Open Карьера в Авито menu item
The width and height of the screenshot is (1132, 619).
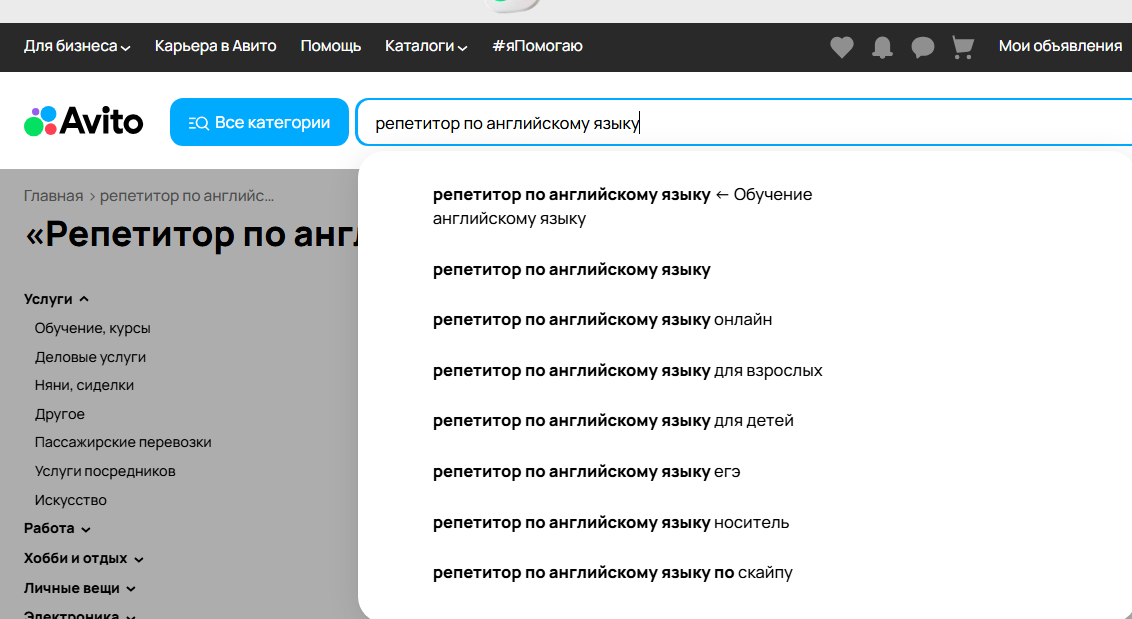pos(214,47)
